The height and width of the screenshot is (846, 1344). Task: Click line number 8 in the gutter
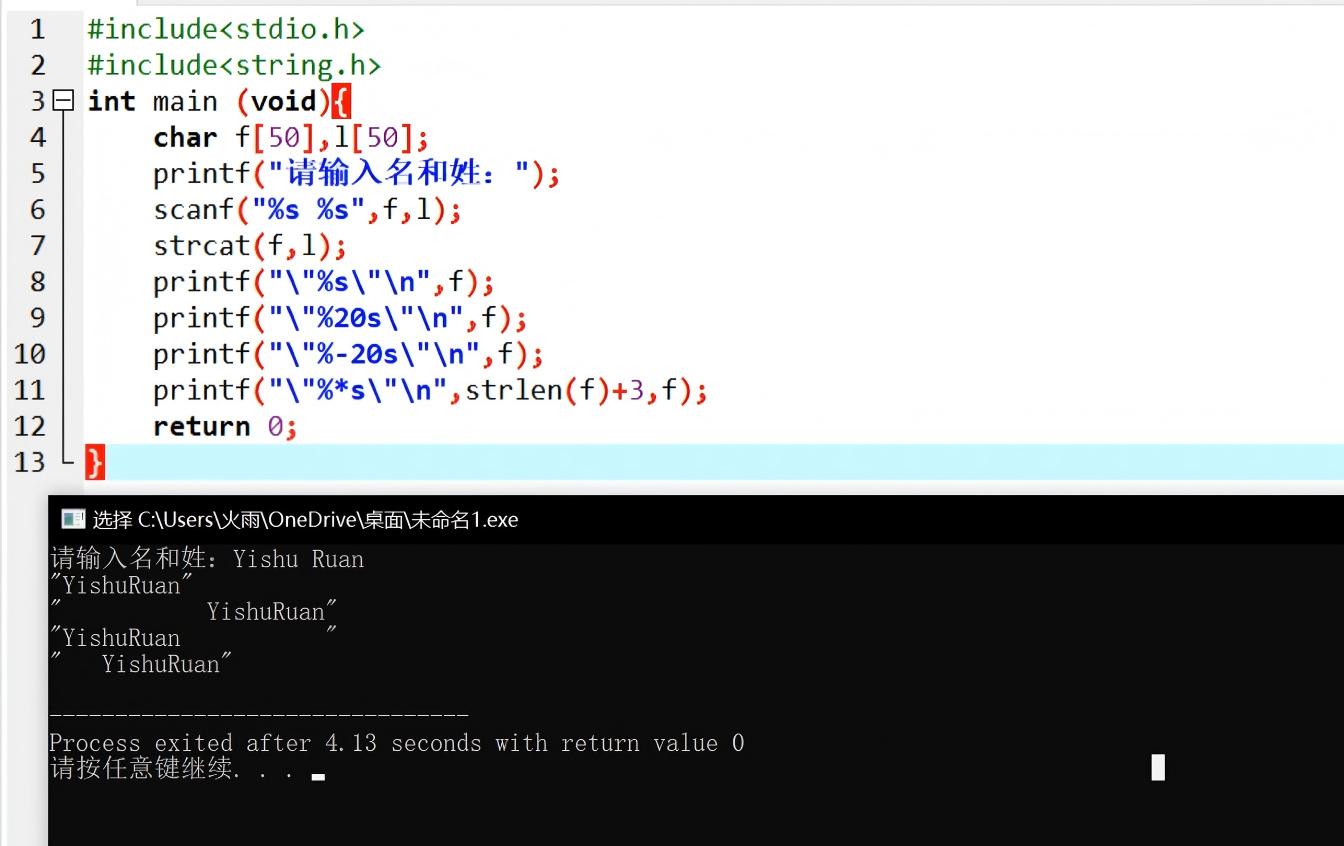37,281
